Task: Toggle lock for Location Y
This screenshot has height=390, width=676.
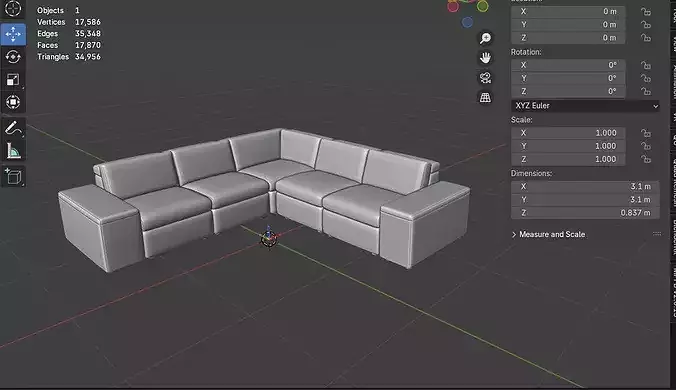Action: point(646,25)
